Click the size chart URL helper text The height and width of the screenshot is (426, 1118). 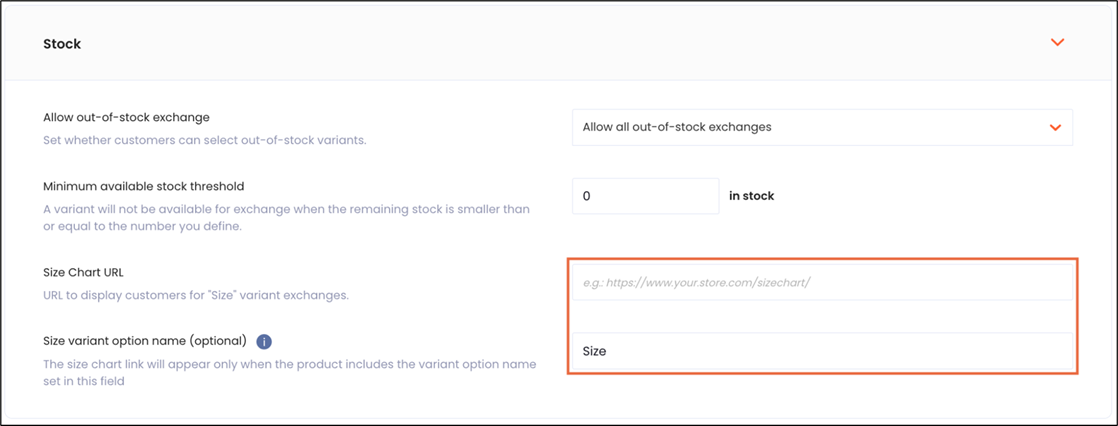click(x=195, y=295)
